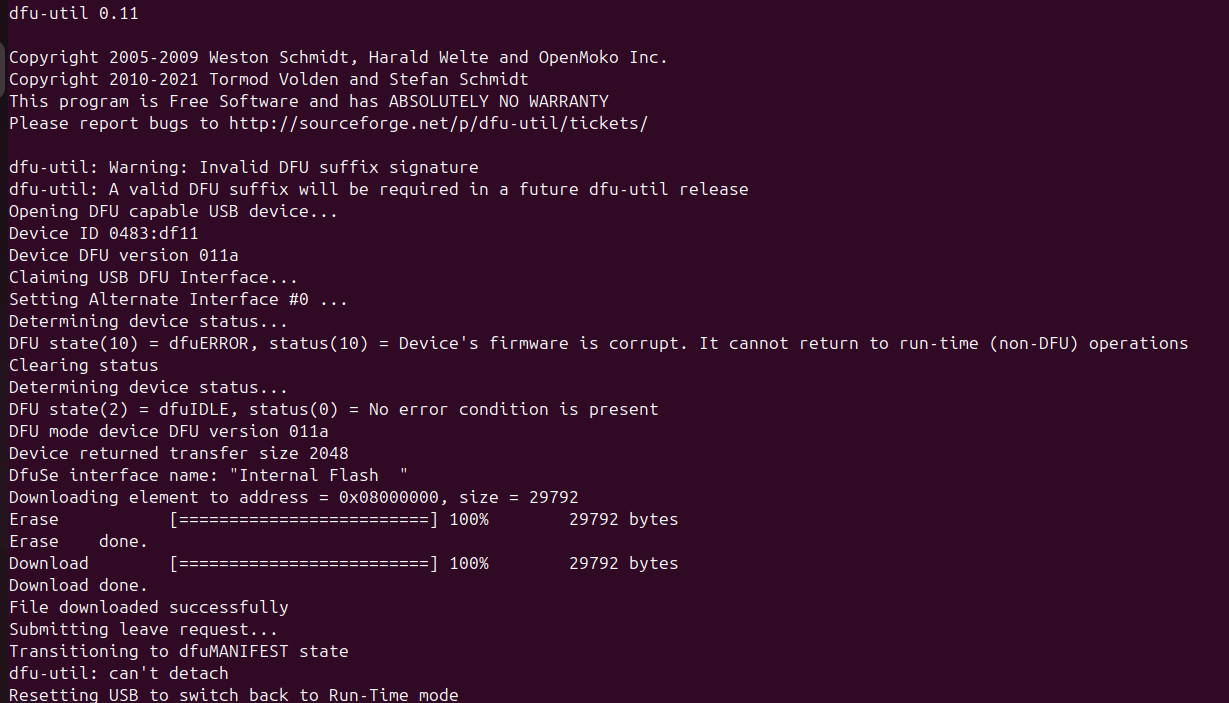
Task: Click the Device ID 0483:df11 text
Action: point(103,233)
